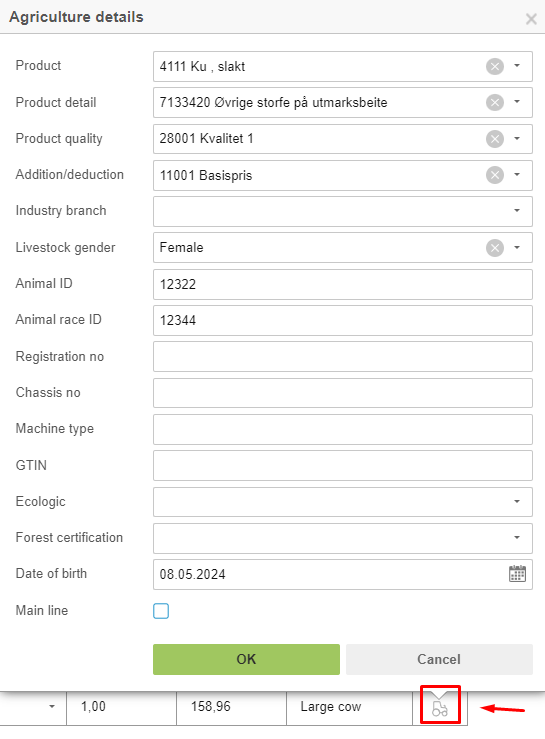Click the Registration no input field
This screenshot has height=739, width=545.
tap(343, 357)
